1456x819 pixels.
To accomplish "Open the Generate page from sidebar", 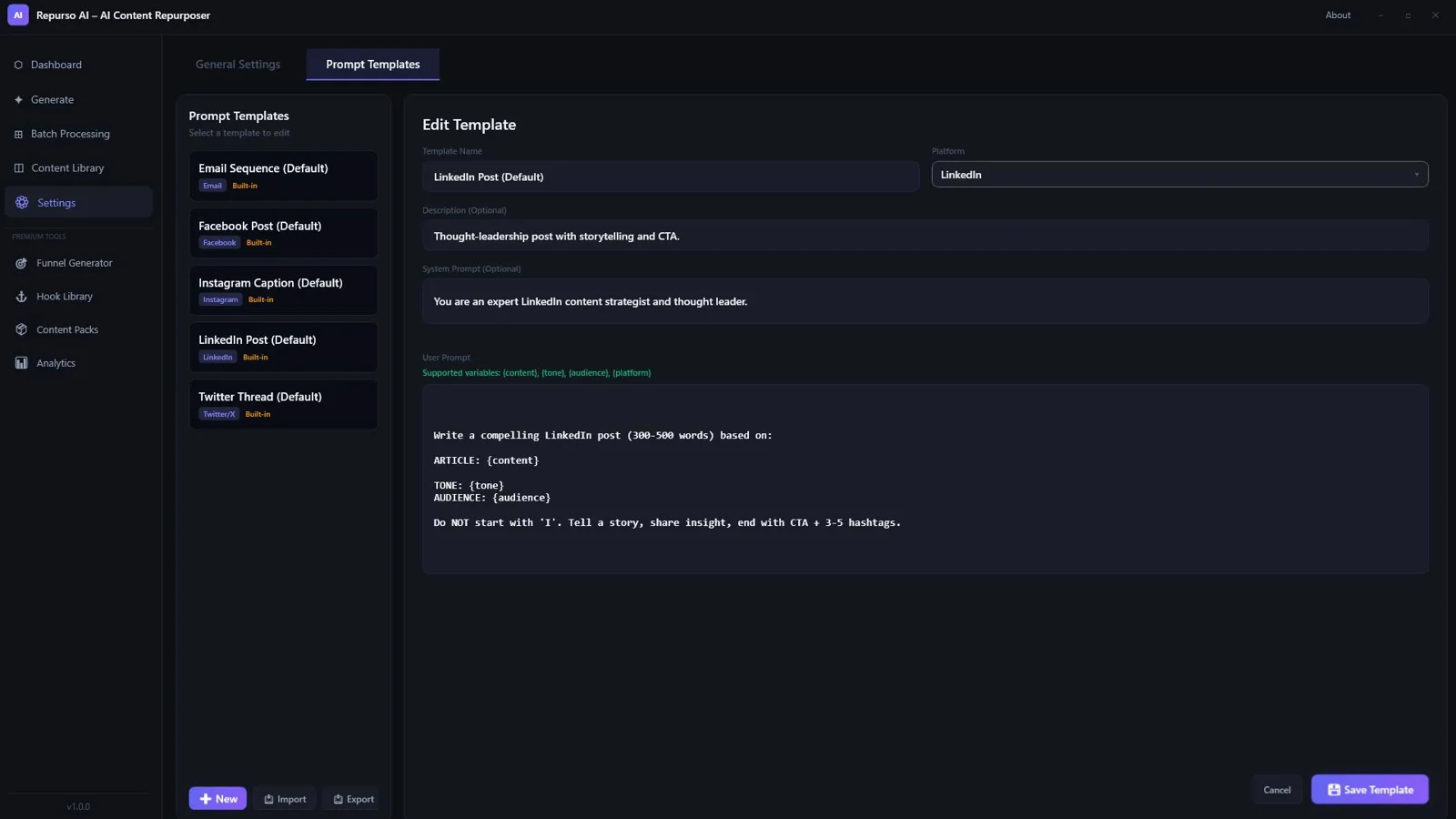I will [x=78, y=99].
